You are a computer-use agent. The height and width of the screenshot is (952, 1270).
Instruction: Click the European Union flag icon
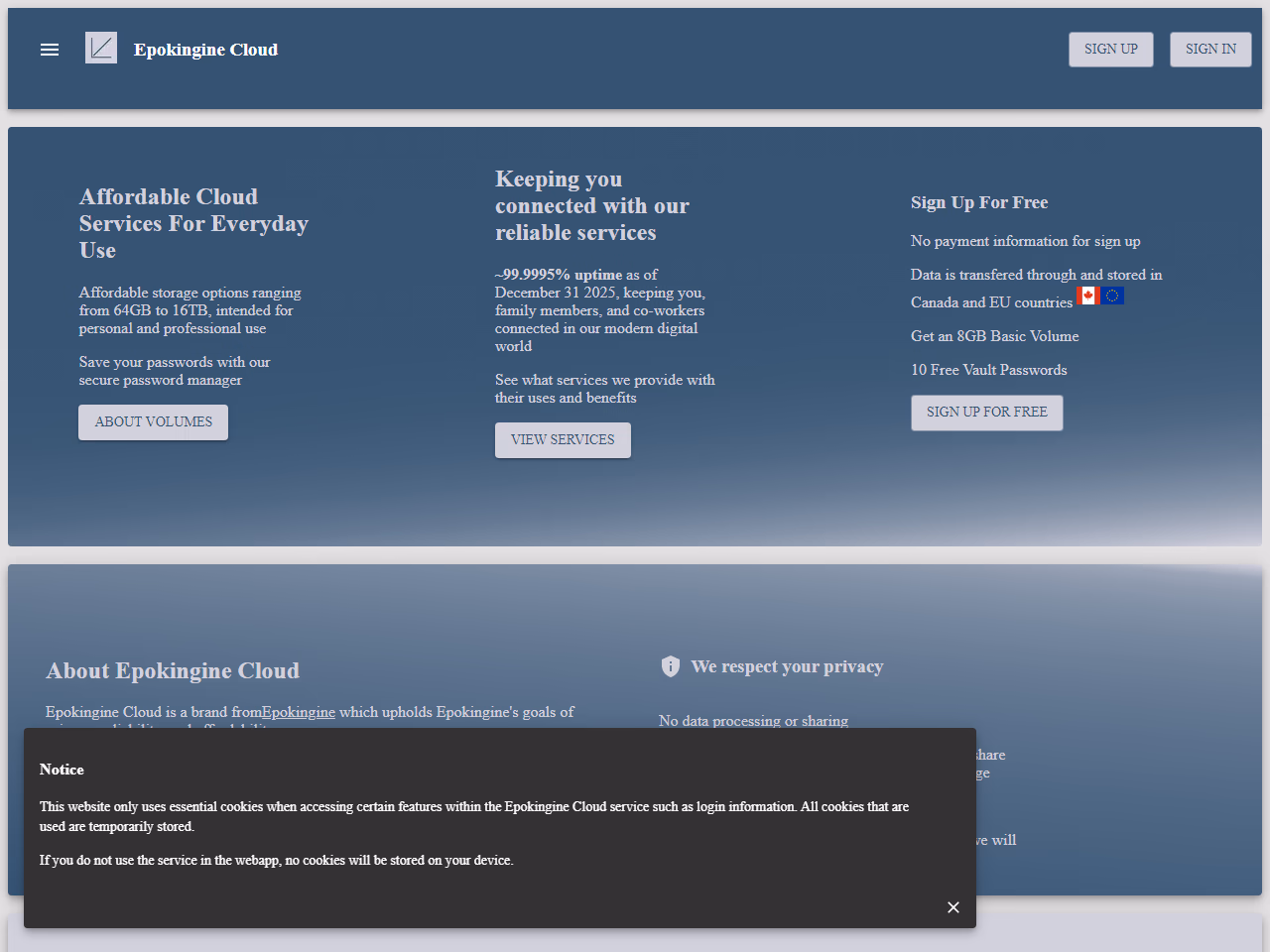pyautogui.click(x=1112, y=296)
